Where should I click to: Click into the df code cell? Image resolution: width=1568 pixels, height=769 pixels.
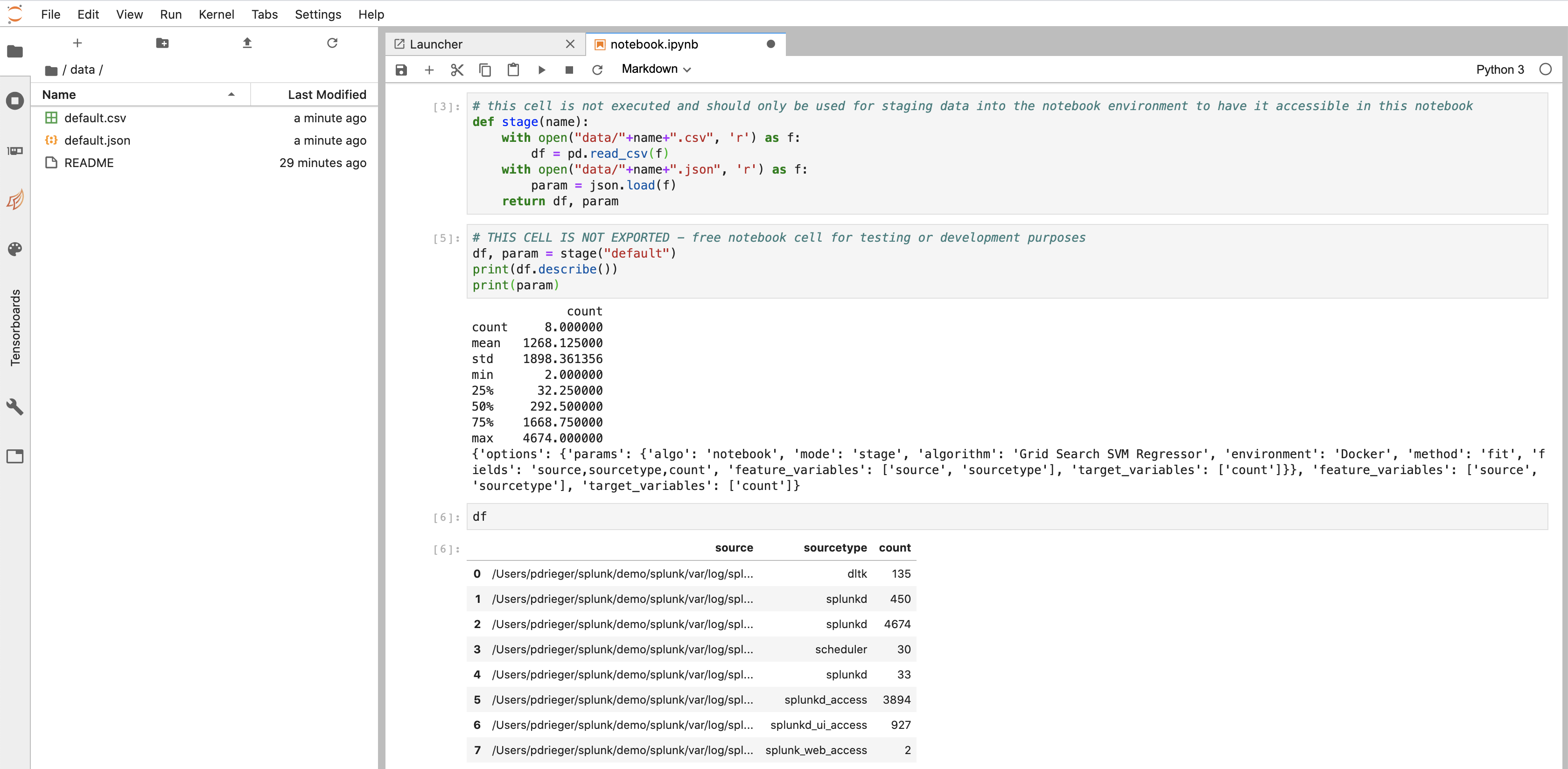point(1007,517)
